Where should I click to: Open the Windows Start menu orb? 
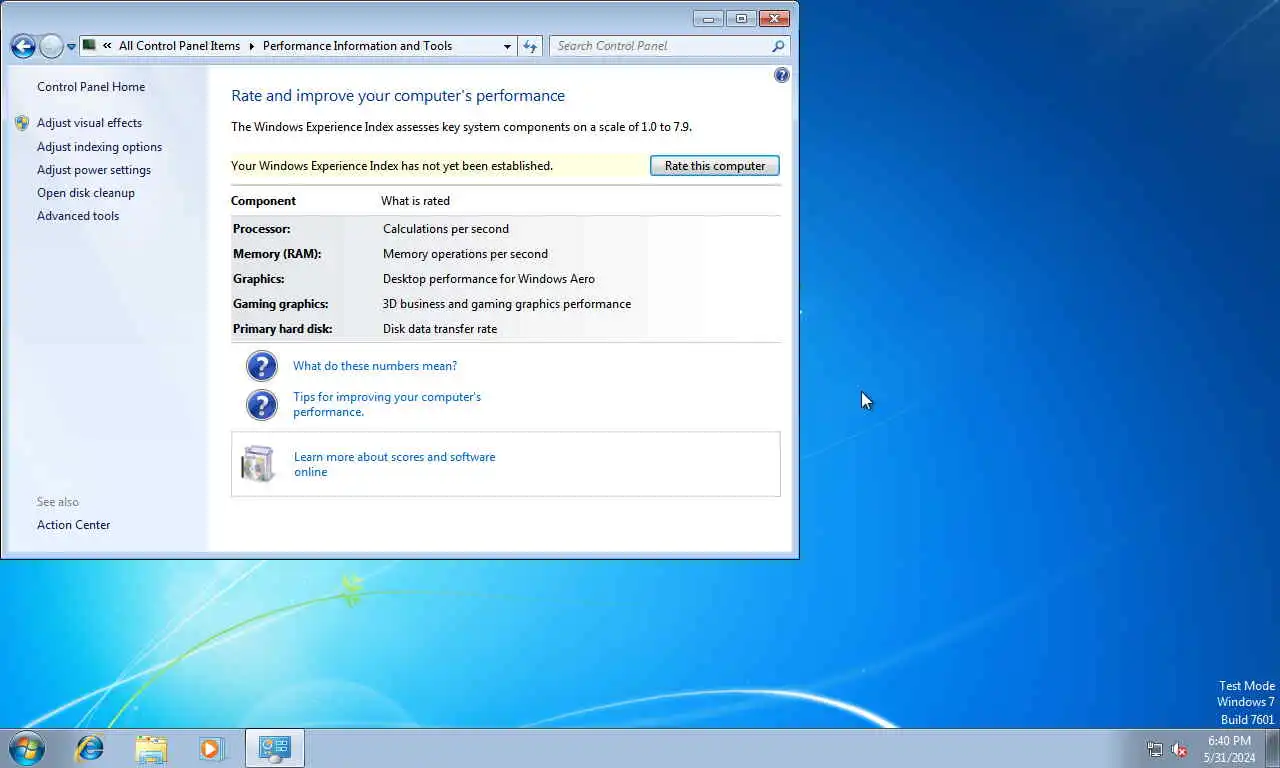pyautogui.click(x=26, y=748)
